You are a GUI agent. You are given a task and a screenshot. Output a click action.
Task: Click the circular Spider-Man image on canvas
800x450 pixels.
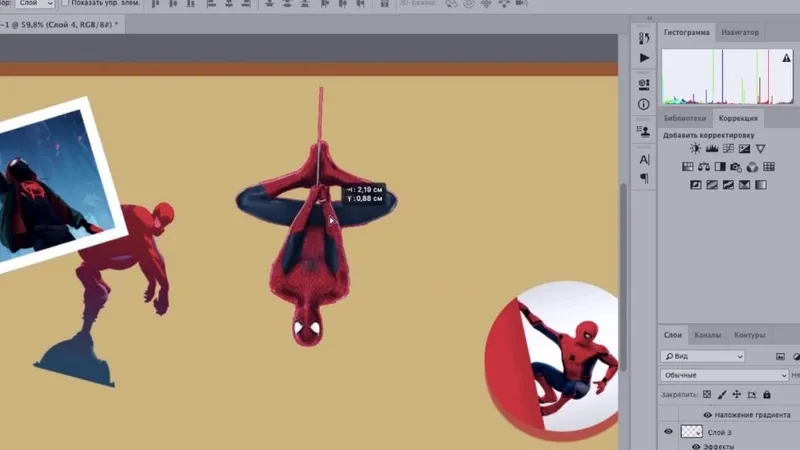[554, 360]
